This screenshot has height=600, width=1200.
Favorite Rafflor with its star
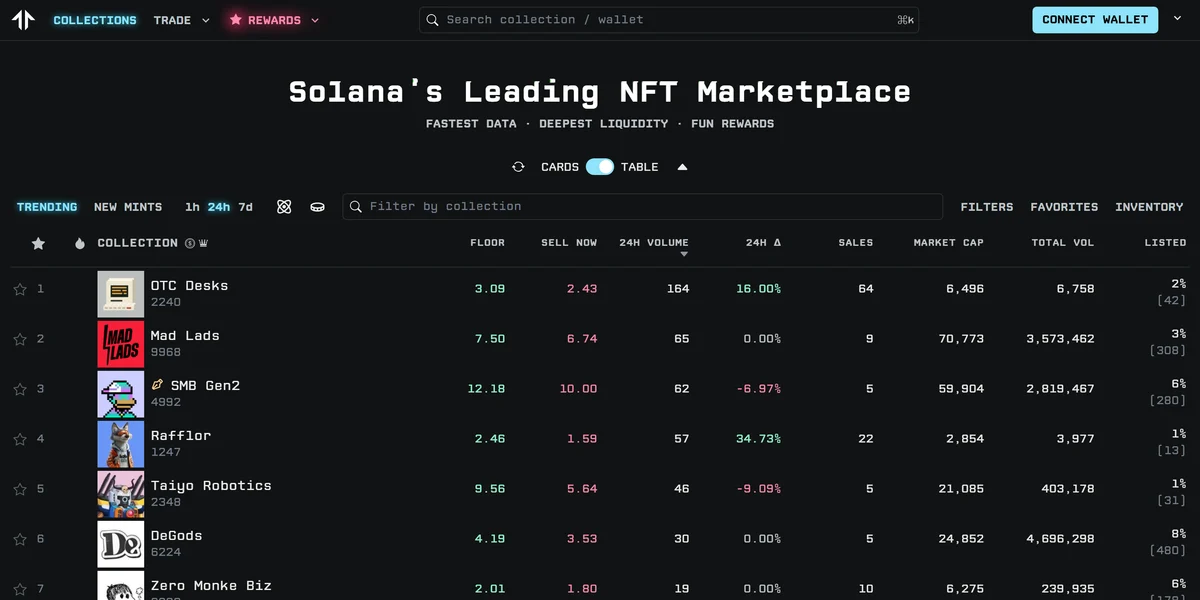(19, 439)
